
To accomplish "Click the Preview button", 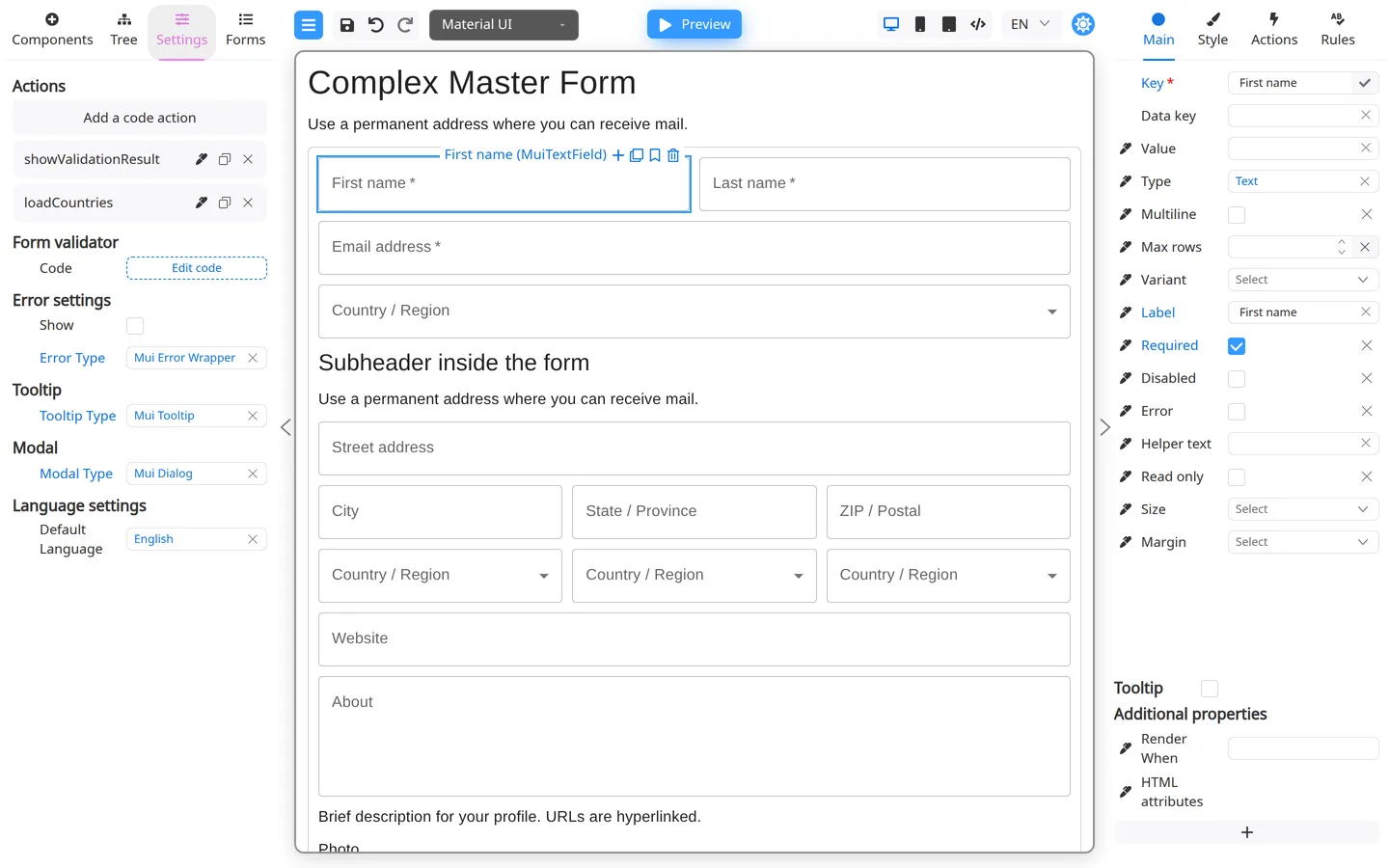I will pyautogui.click(x=694, y=24).
